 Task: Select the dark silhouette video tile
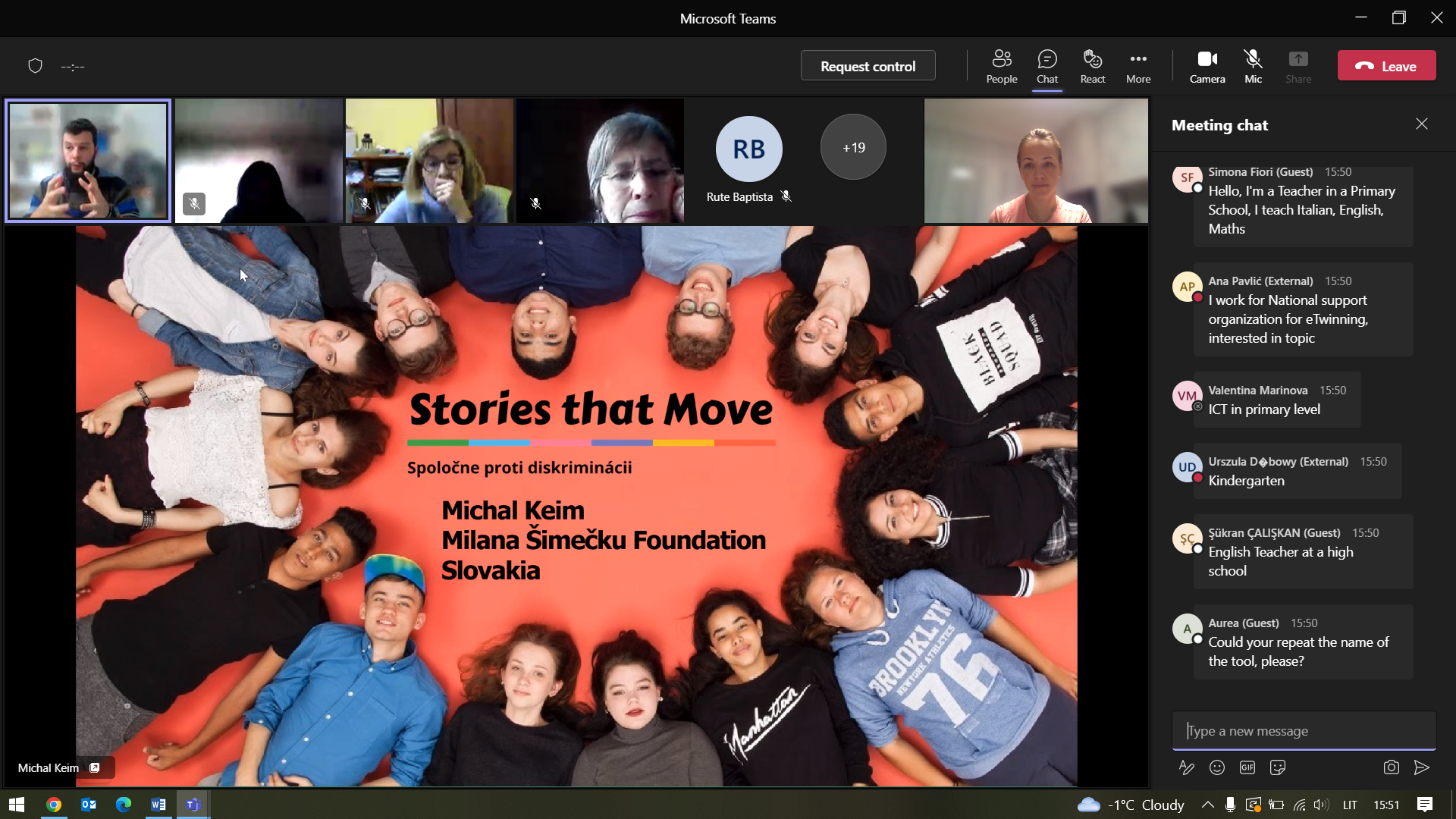point(259,161)
